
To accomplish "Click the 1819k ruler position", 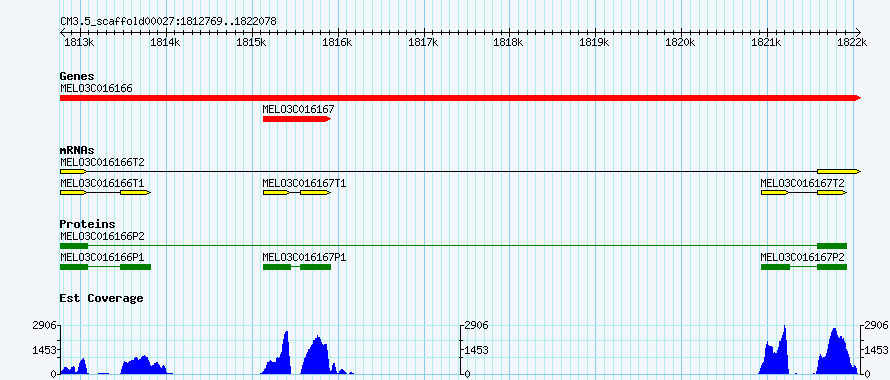I will pyautogui.click(x=595, y=43).
